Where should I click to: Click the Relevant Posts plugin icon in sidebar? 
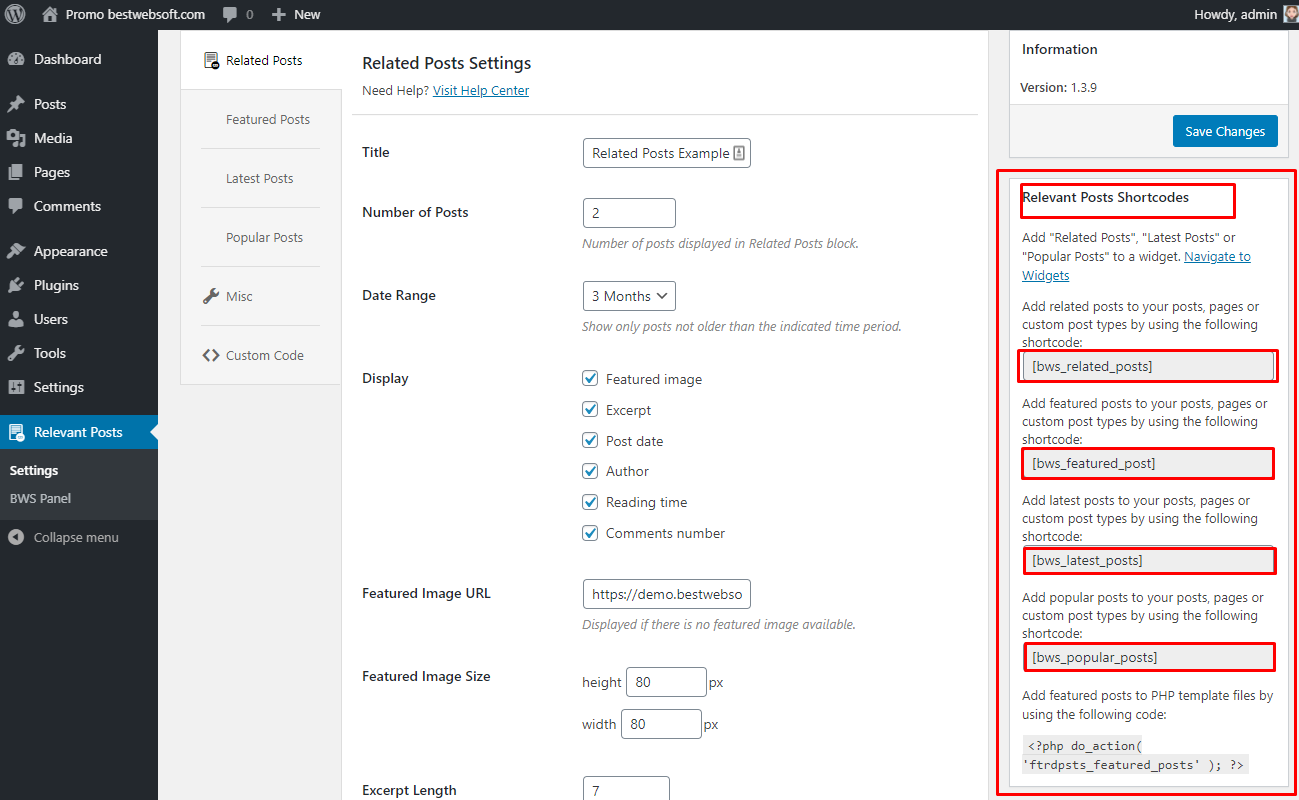[16, 432]
